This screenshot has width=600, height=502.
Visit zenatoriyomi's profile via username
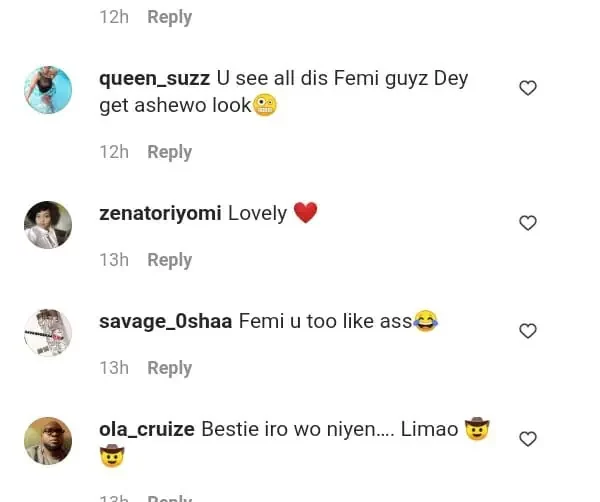(x=160, y=213)
